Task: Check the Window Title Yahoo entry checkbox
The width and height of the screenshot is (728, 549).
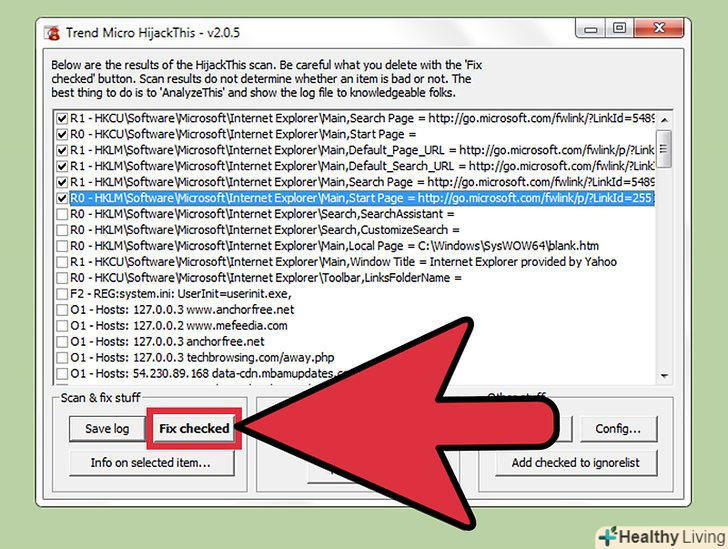Action: (62, 262)
